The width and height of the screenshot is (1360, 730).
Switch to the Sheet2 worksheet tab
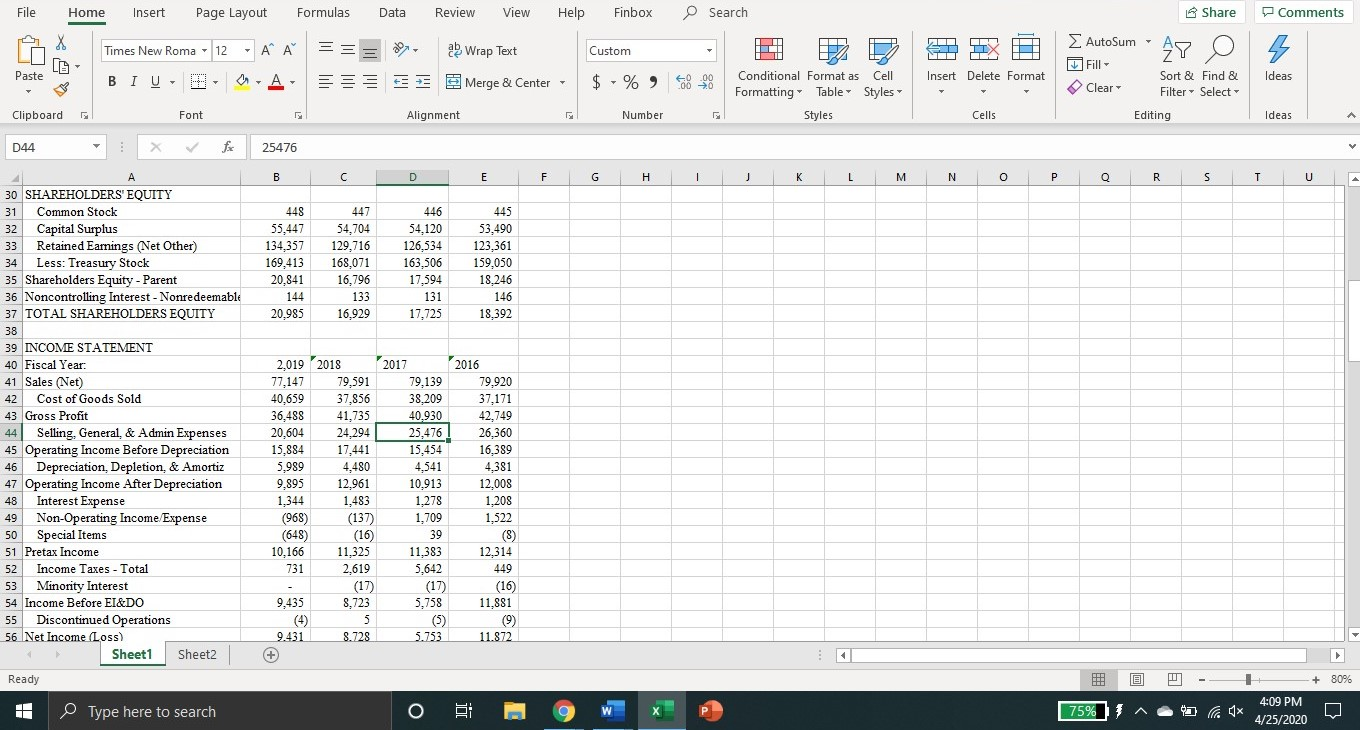click(196, 654)
